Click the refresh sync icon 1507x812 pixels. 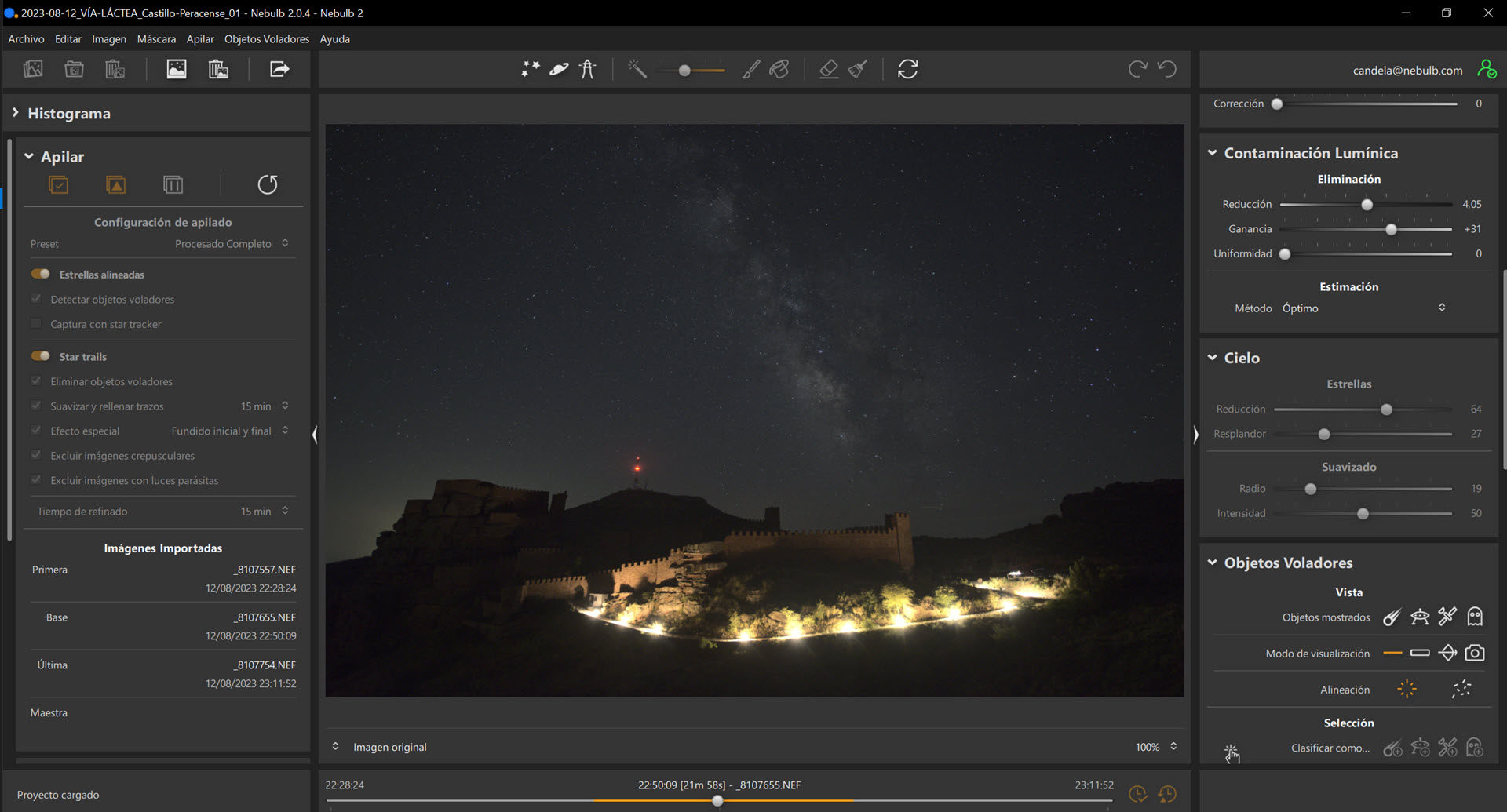tap(907, 70)
